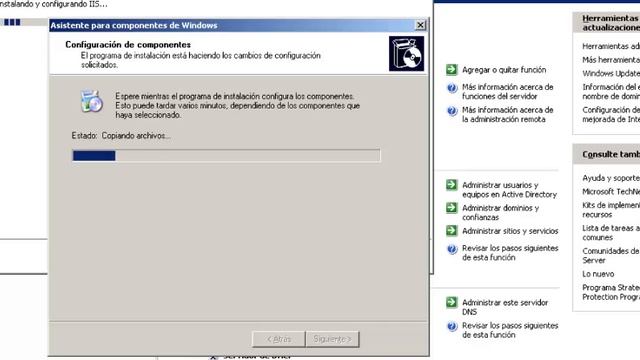Open Revisar los pasos siguientes under DNS server
This screenshot has width=640, height=360.
(x=510, y=330)
